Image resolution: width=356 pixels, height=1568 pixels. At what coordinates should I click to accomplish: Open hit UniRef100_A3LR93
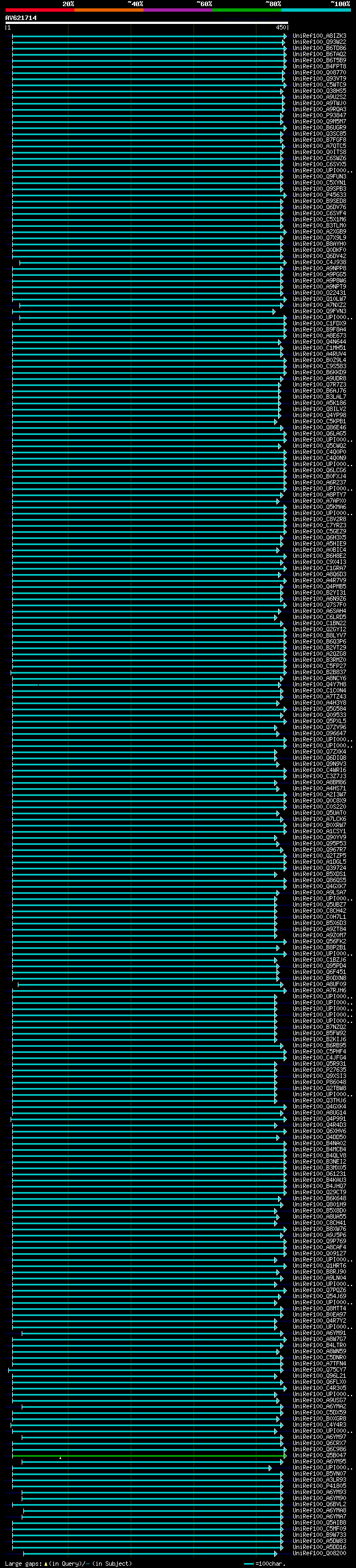click(x=319, y=1480)
